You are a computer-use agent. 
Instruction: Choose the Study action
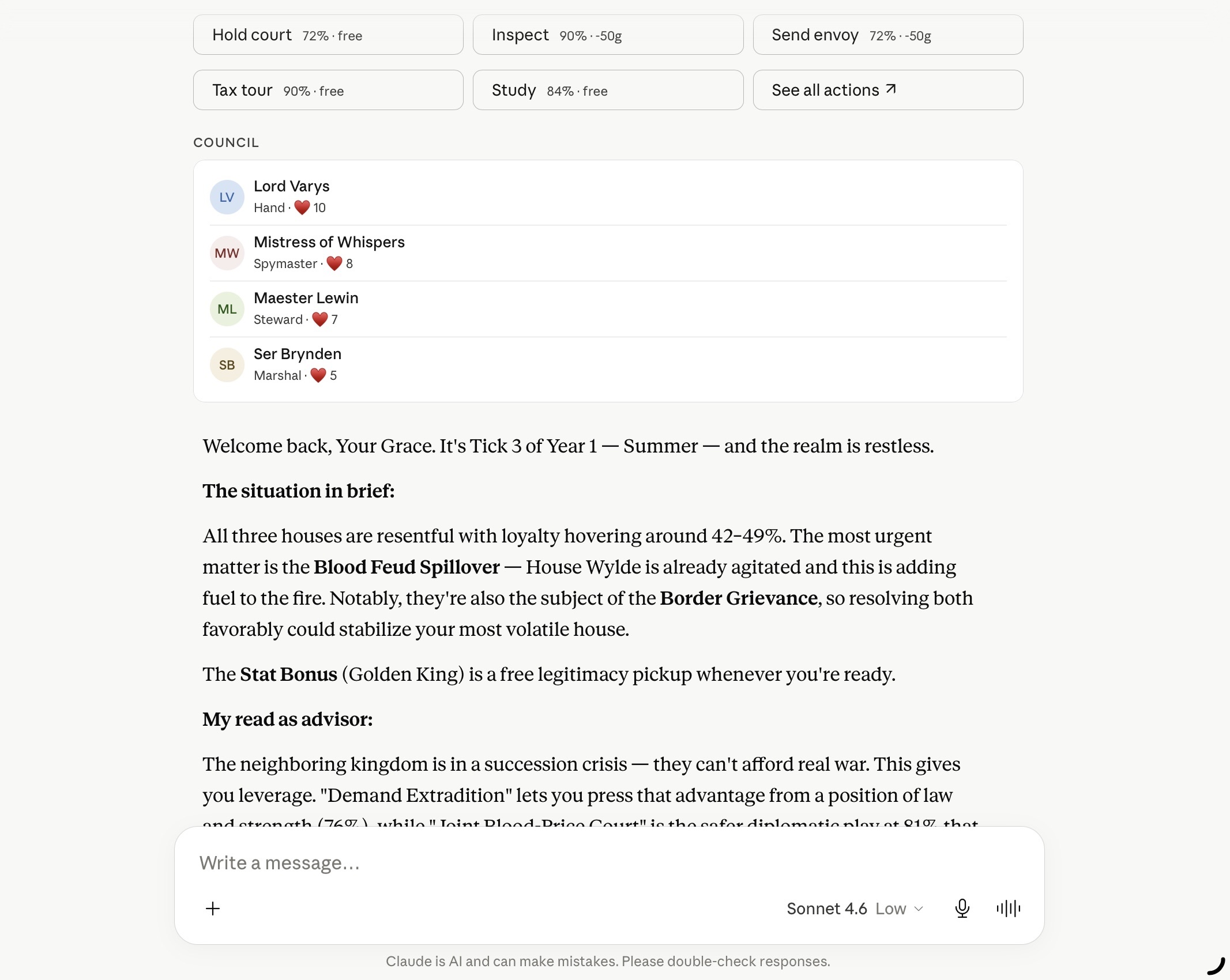coord(608,90)
